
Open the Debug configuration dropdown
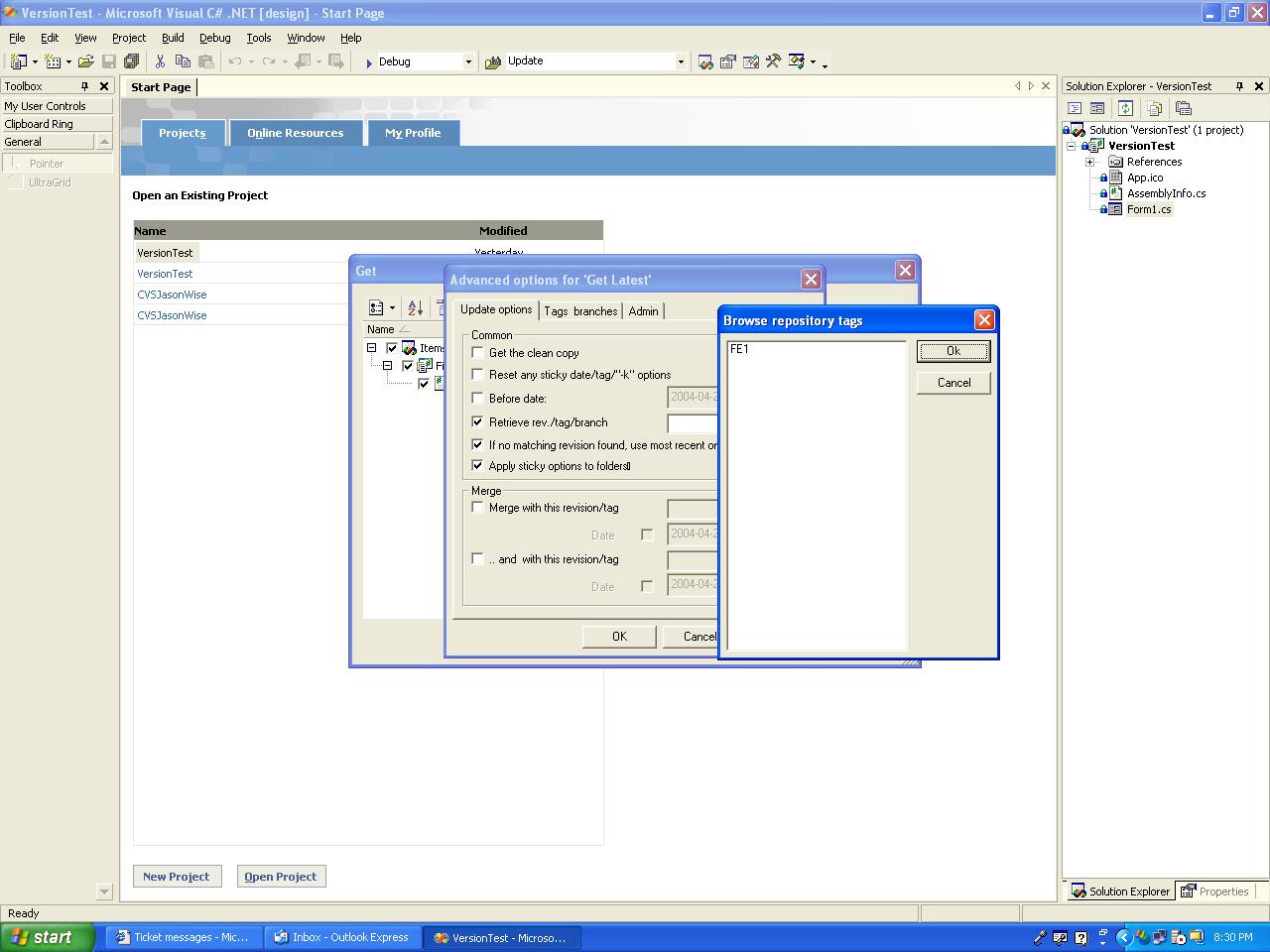468,61
